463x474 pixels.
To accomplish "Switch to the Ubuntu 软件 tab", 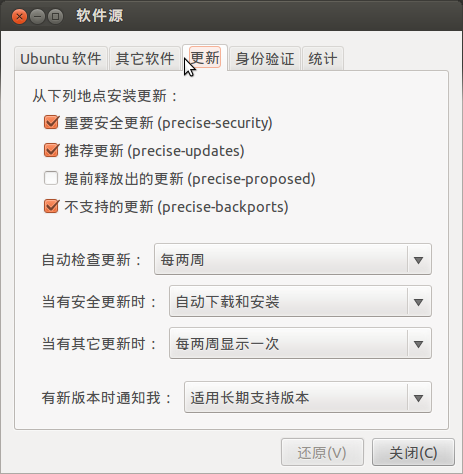I will click(x=61, y=59).
